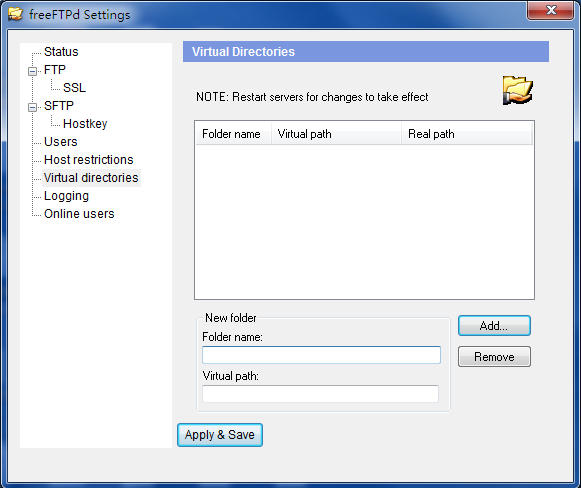This screenshot has width=581, height=488.
Task: Click the virtual directories folder icon
Action: (x=518, y=90)
